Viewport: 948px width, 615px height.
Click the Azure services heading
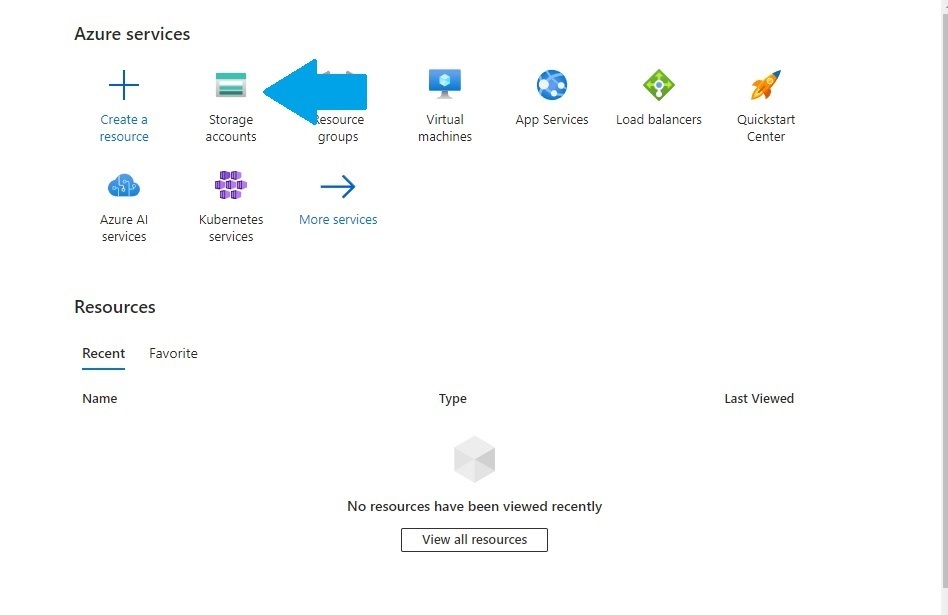click(x=132, y=34)
